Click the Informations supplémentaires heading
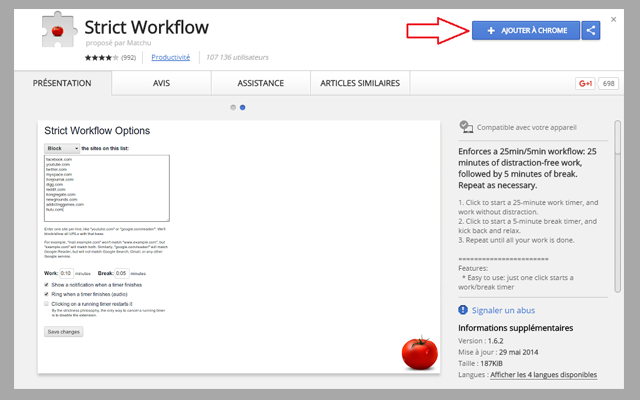 (x=516, y=328)
